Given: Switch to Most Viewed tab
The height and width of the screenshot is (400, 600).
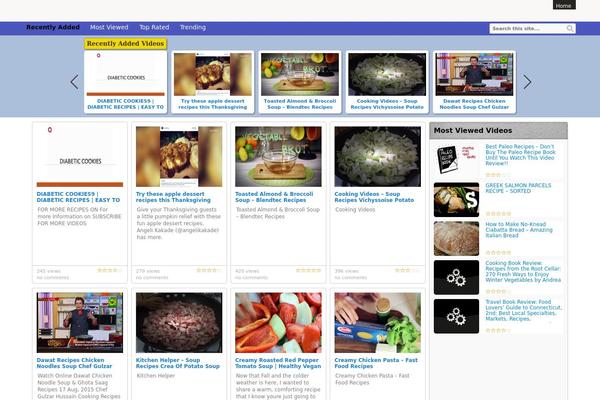Looking at the screenshot, I should point(109,27).
